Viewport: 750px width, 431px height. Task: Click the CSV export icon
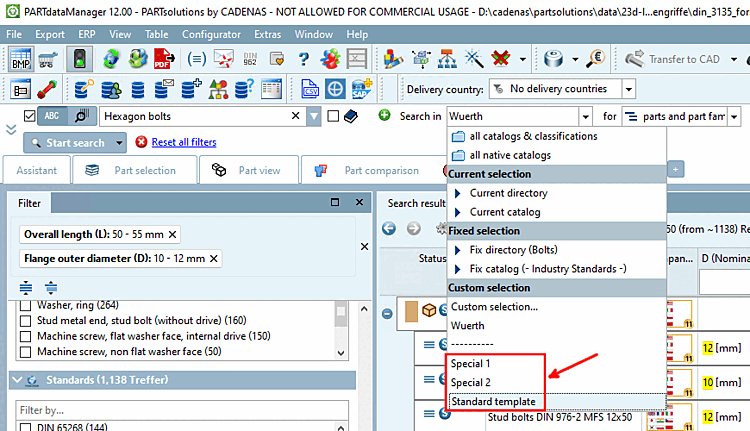click(x=309, y=89)
